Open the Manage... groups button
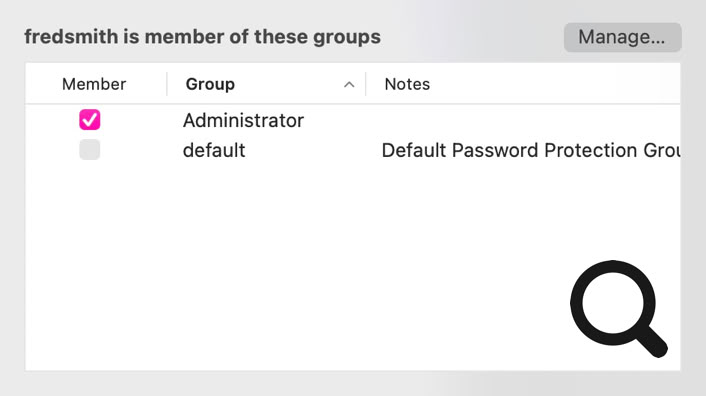Viewport: 706px width, 396px height. click(x=623, y=37)
